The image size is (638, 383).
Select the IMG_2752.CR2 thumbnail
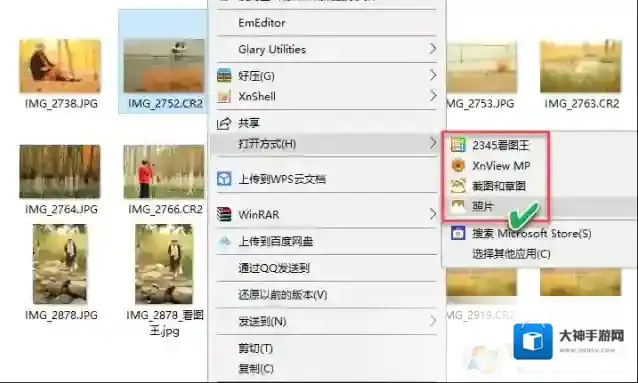pyautogui.click(x=164, y=66)
